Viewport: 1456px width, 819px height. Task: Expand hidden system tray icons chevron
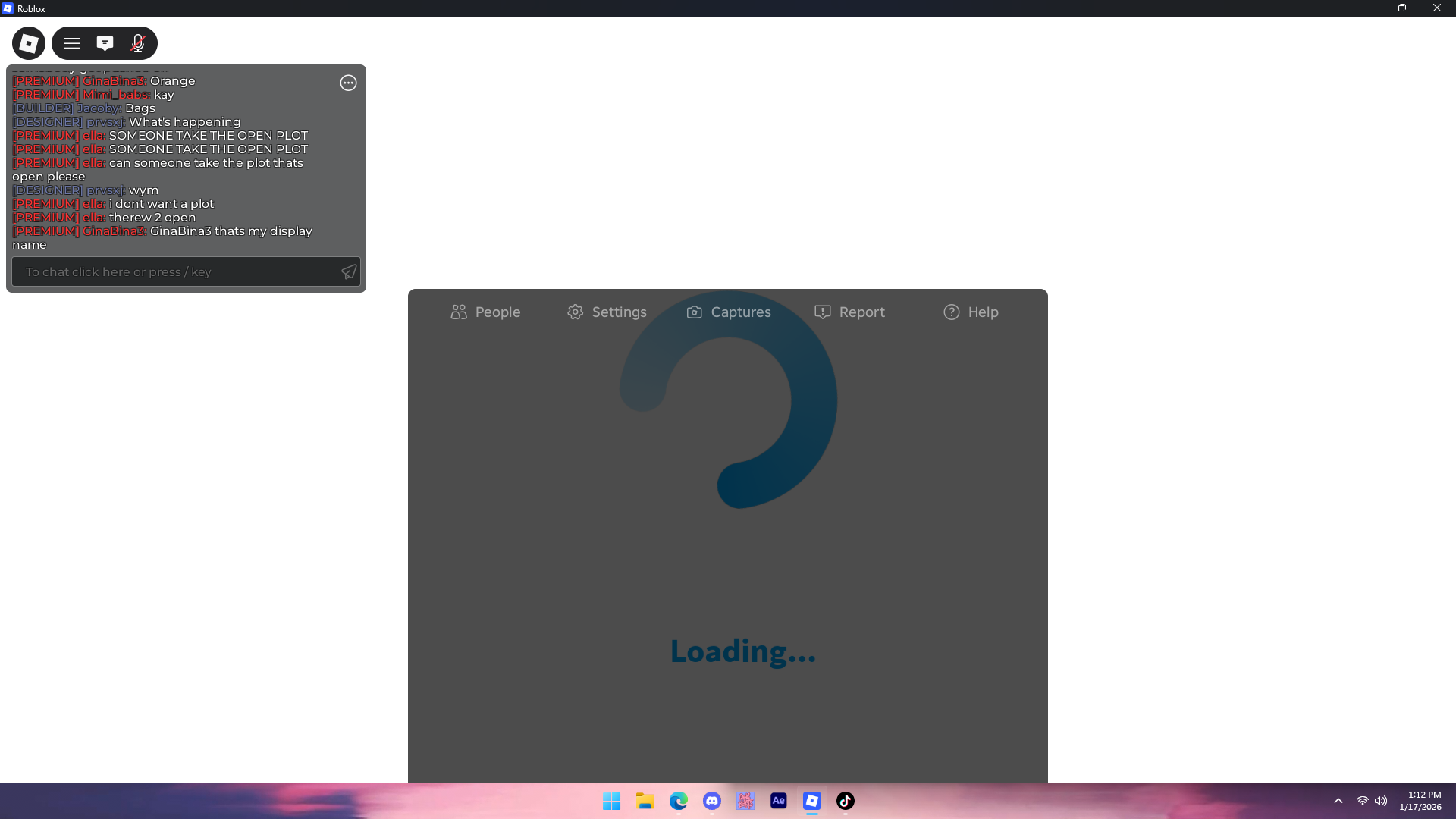[1338, 801]
